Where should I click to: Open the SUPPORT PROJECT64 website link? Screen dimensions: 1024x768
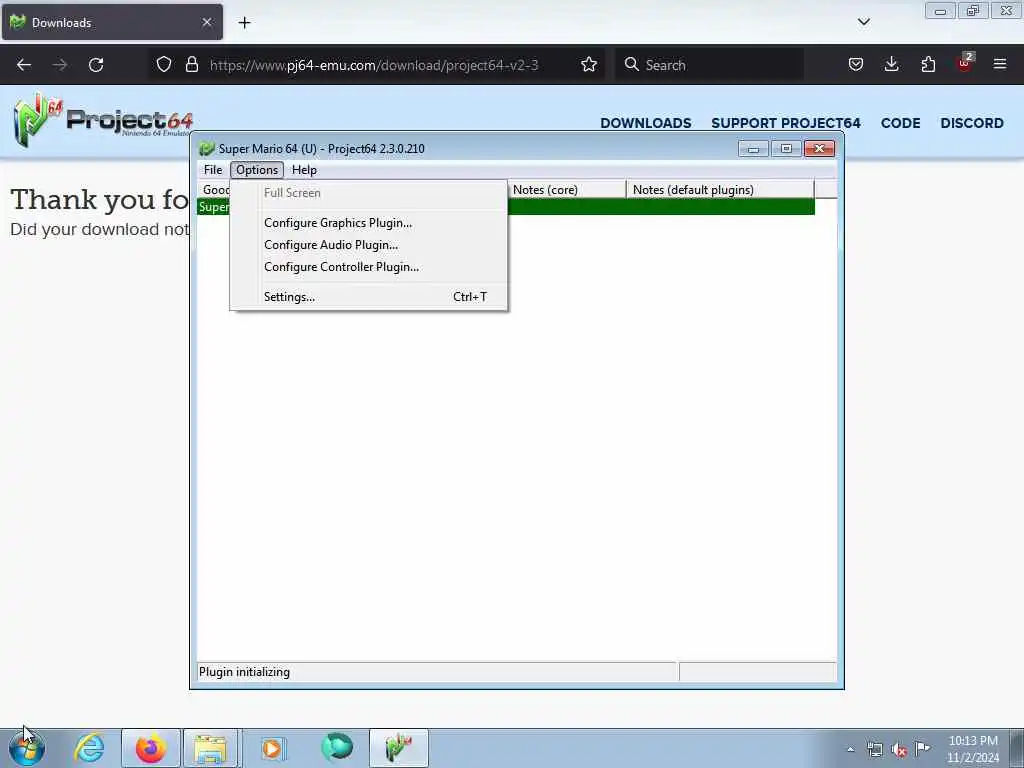(786, 123)
